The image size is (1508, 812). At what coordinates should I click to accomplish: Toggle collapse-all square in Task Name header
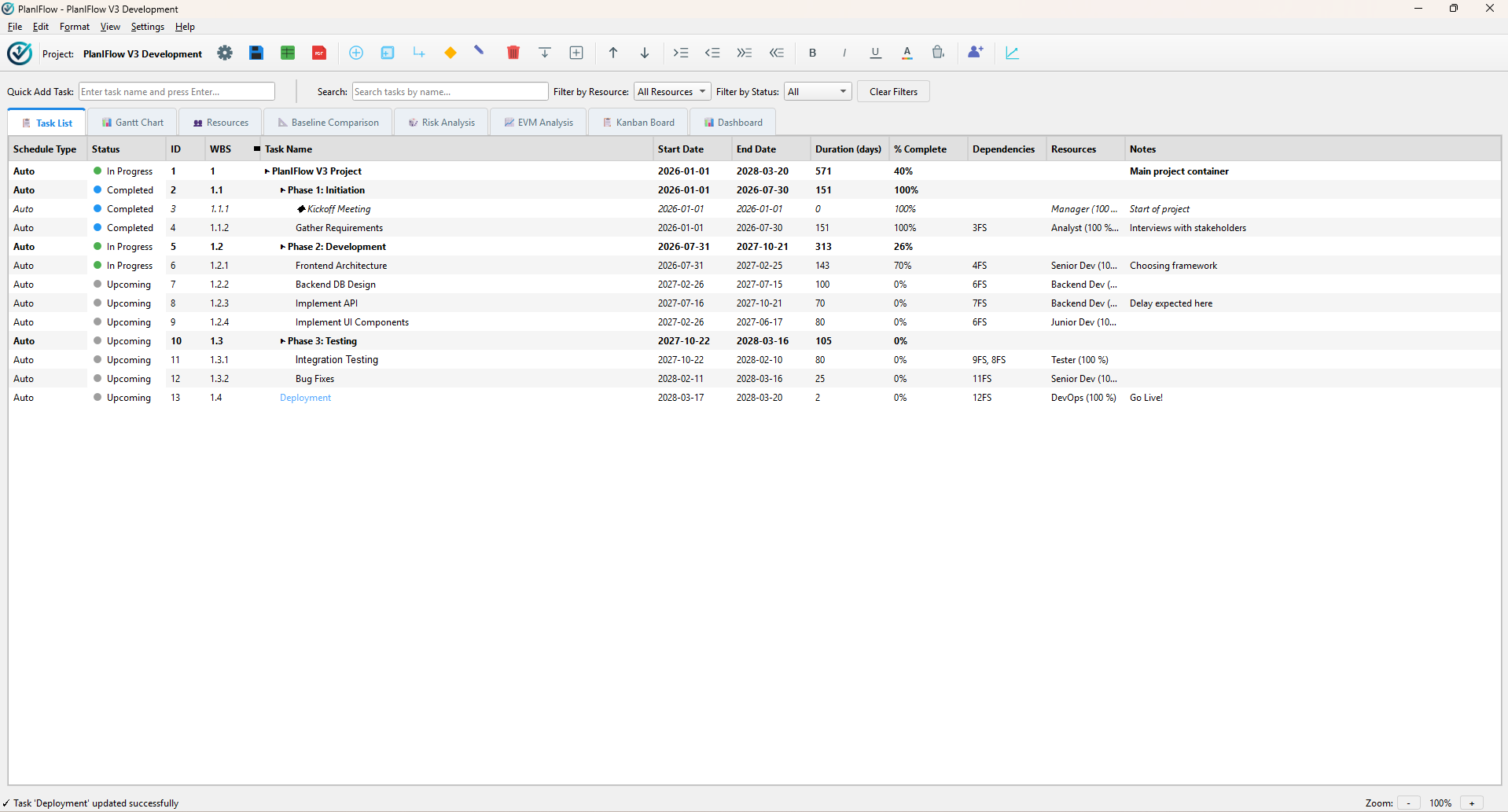click(257, 149)
